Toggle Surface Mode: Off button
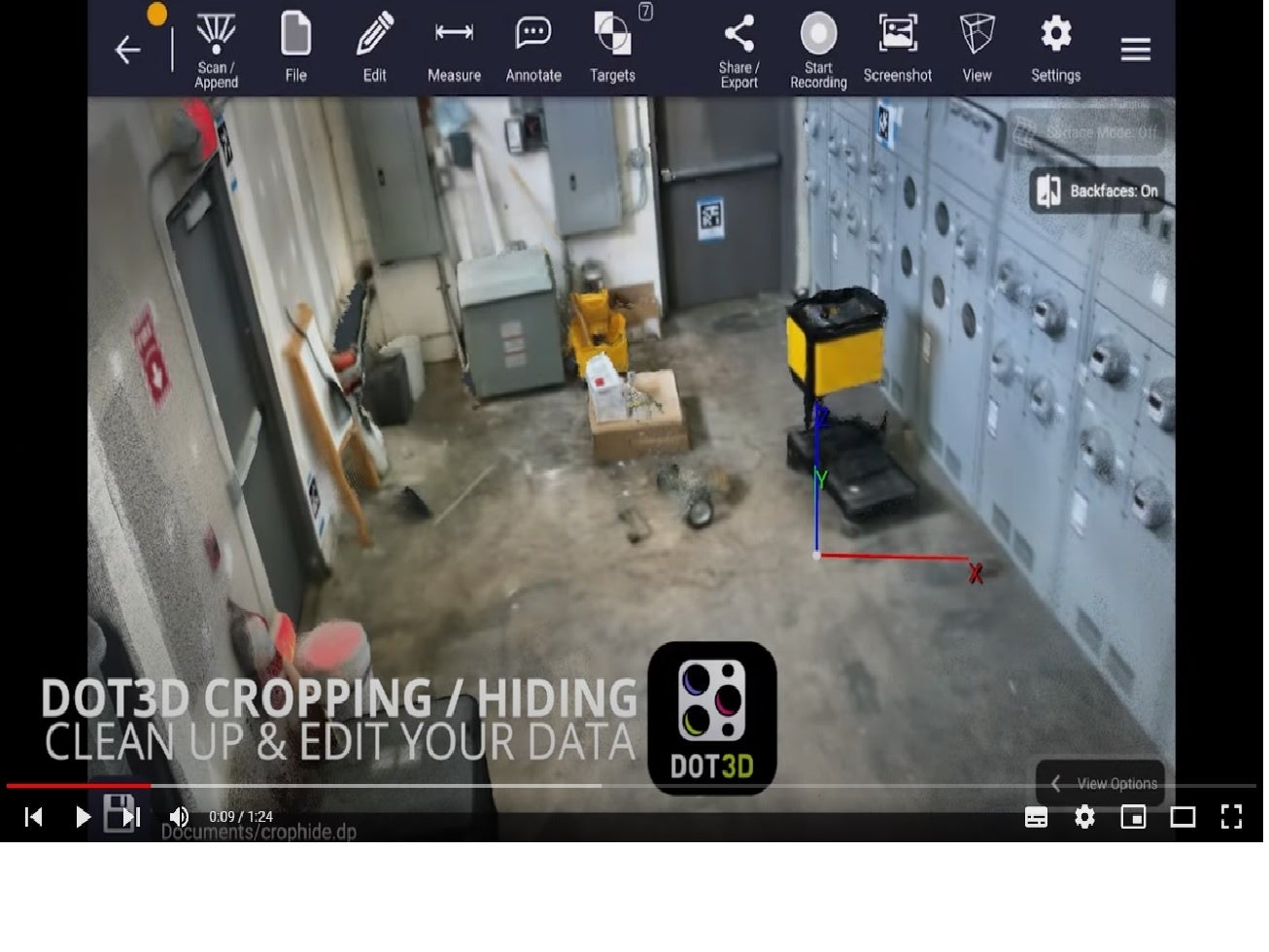Screen dimensions: 1269x952 1085,132
